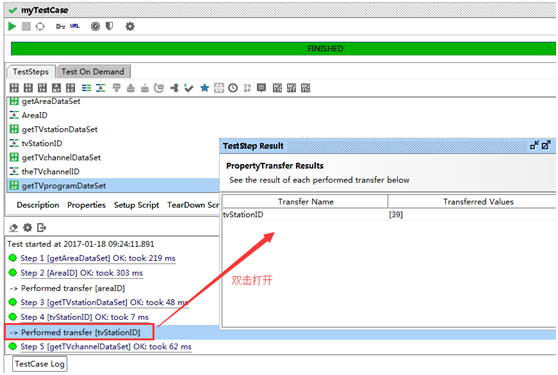Image resolution: width=558 pixels, height=375 pixels.
Task: Click the URL set endpoint icon
Action: (75, 26)
